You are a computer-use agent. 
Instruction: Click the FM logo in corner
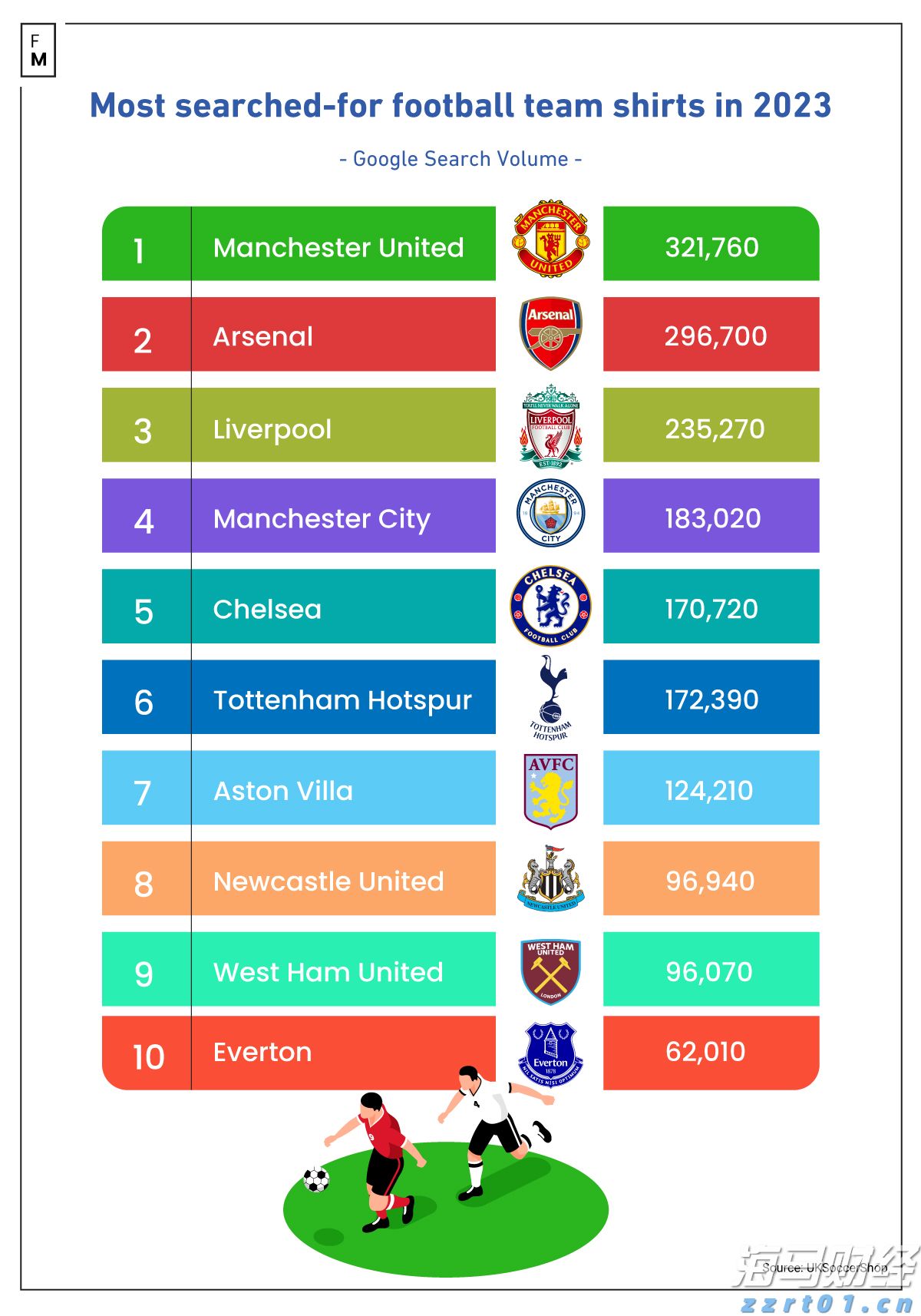click(38, 51)
